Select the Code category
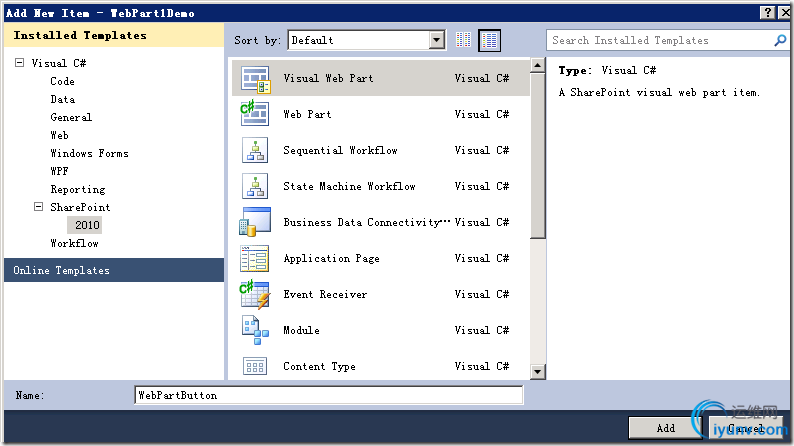Viewport: 794px width, 446px height. [x=62, y=81]
